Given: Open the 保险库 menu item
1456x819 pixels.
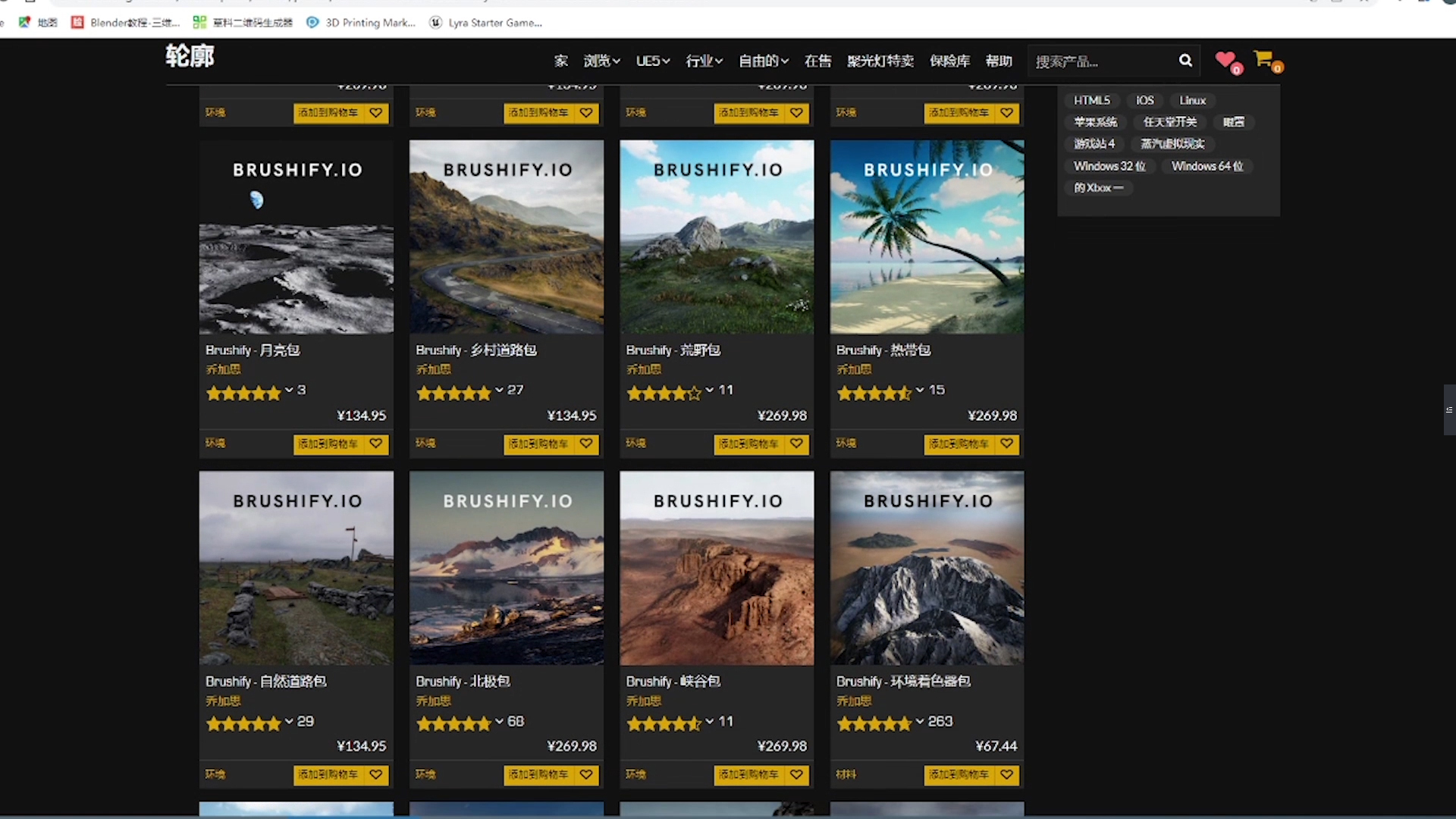Looking at the screenshot, I should (949, 61).
